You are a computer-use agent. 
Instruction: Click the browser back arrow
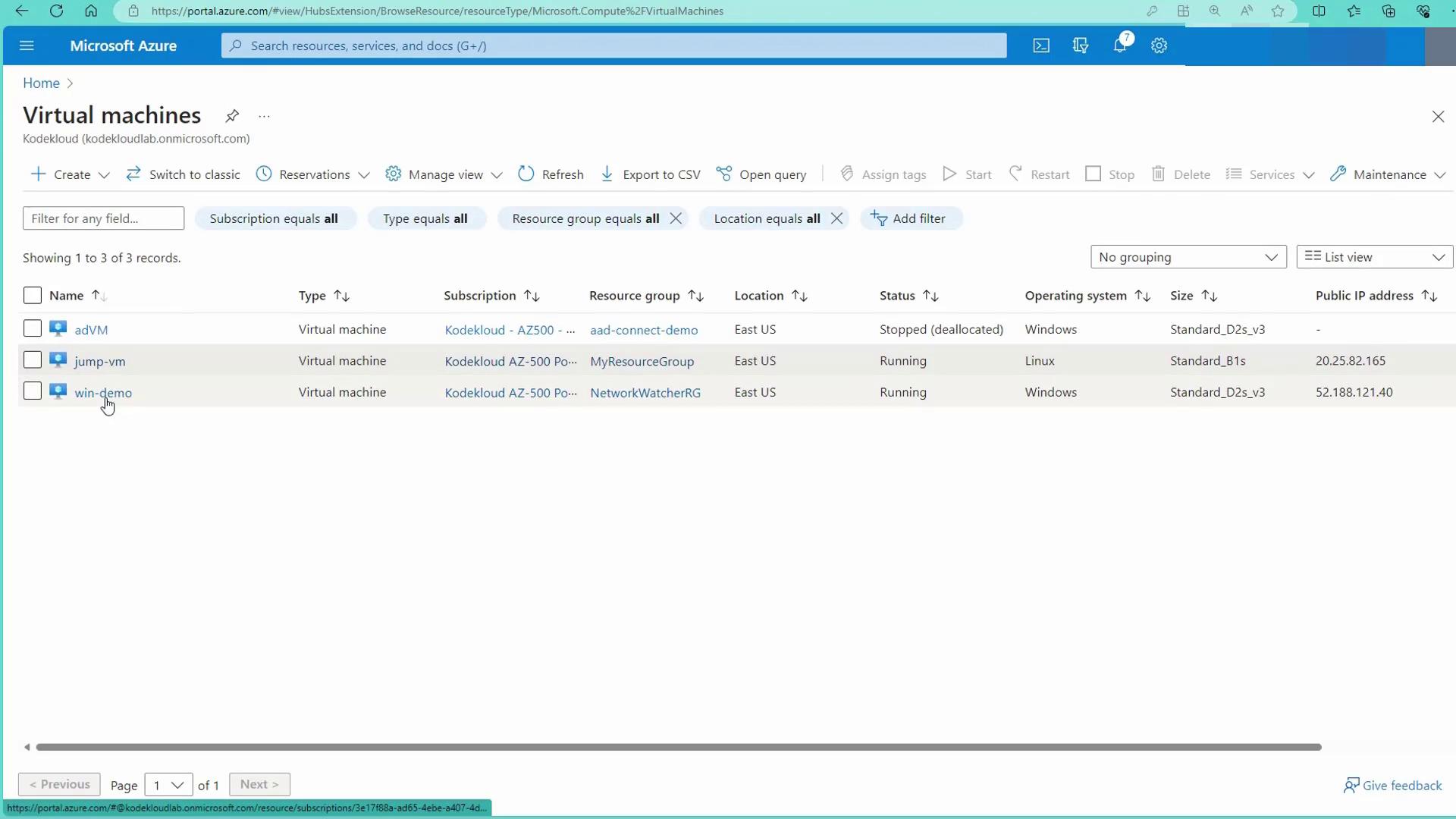pyautogui.click(x=21, y=11)
